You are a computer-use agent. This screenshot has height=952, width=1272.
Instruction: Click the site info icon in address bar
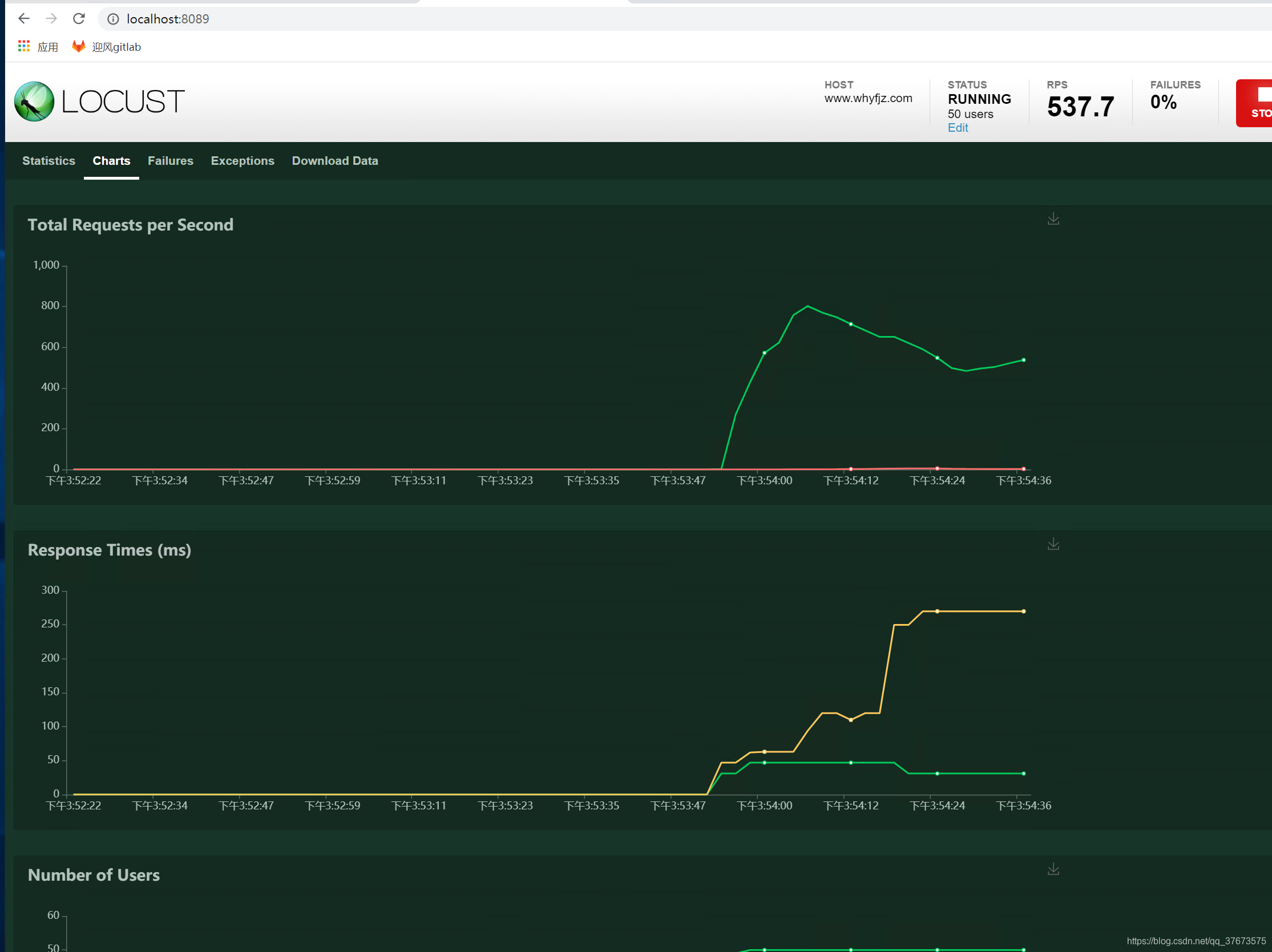tap(114, 19)
